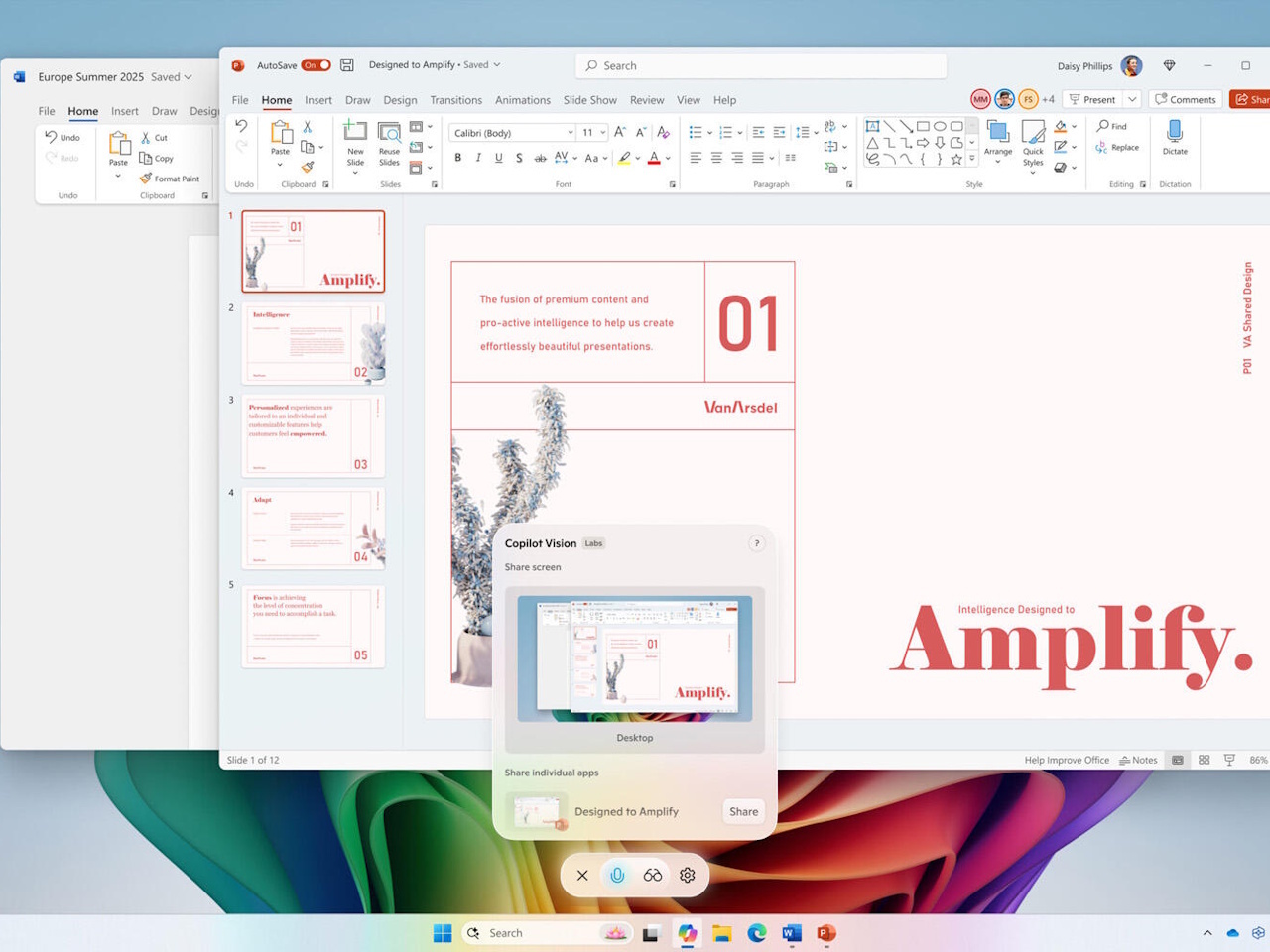Open the Design tab in PowerPoint

(x=400, y=100)
